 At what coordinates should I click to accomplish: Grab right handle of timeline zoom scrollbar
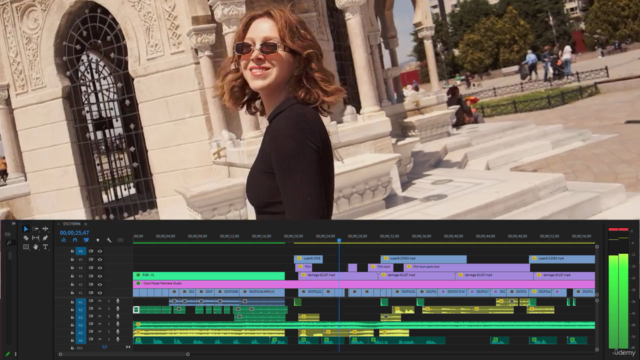(x=188, y=354)
